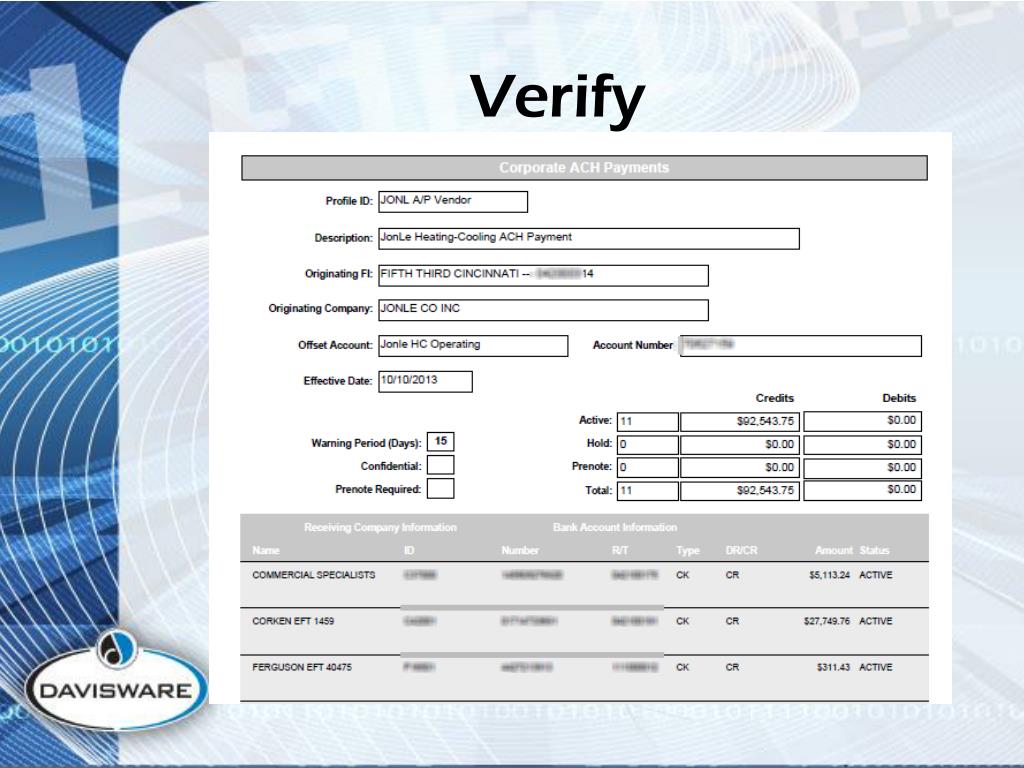
Task: Click the ID column header
Action: (409, 551)
